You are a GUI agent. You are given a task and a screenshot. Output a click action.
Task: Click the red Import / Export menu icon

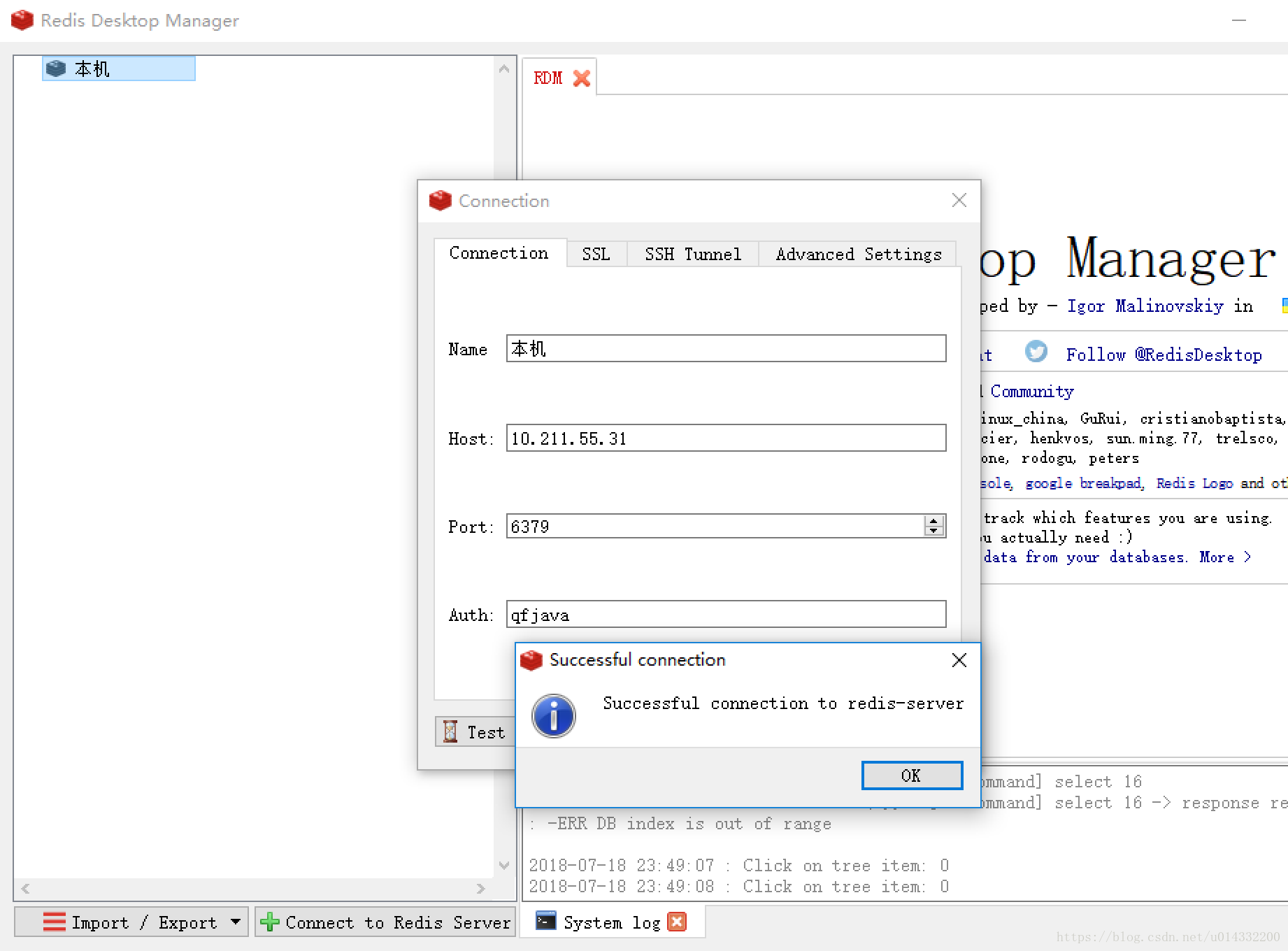point(54,922)
